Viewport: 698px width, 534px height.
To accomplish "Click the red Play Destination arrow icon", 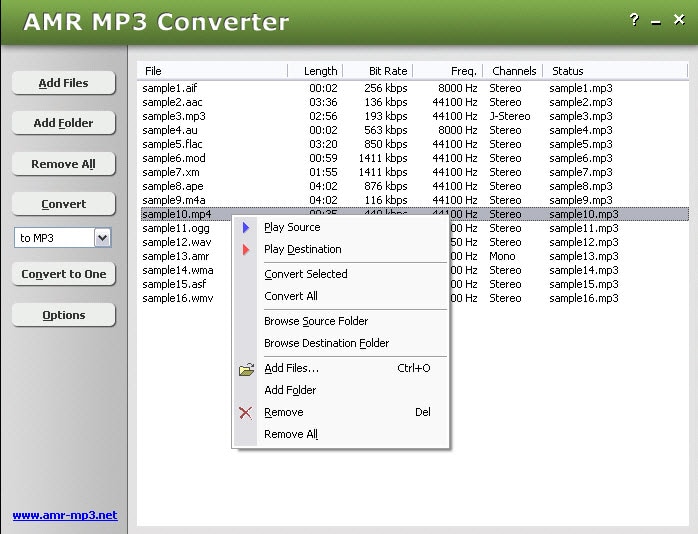I will pos(246,250).
